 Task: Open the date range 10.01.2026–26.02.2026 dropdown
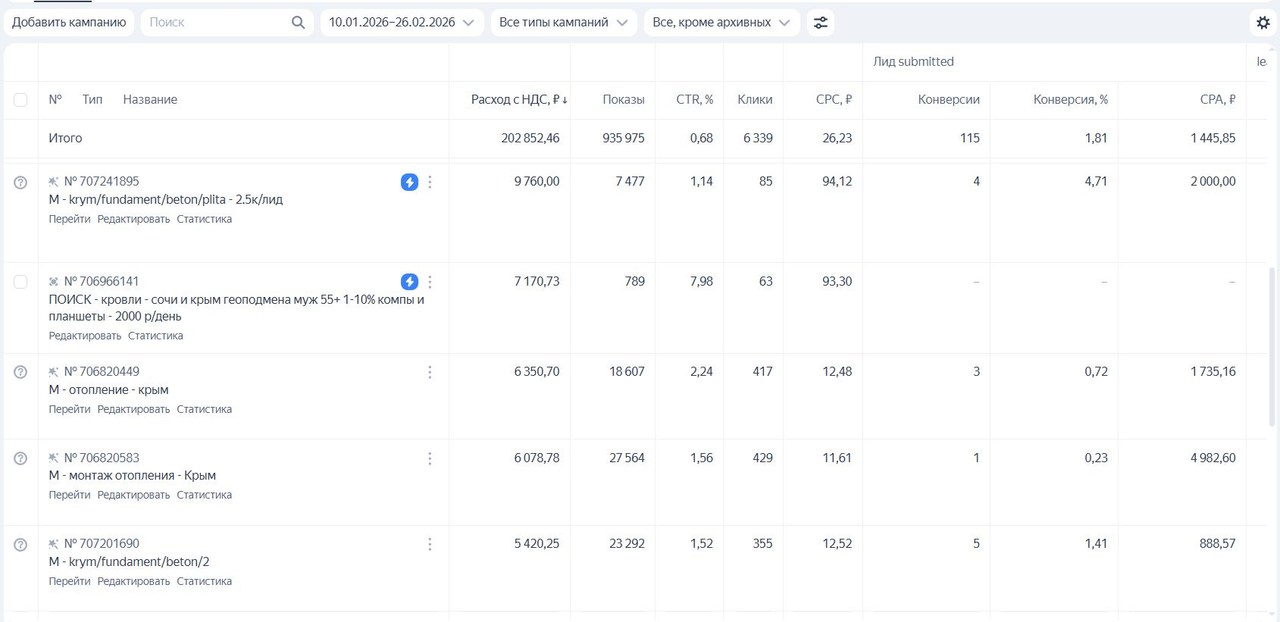click(x=401, y=22)
